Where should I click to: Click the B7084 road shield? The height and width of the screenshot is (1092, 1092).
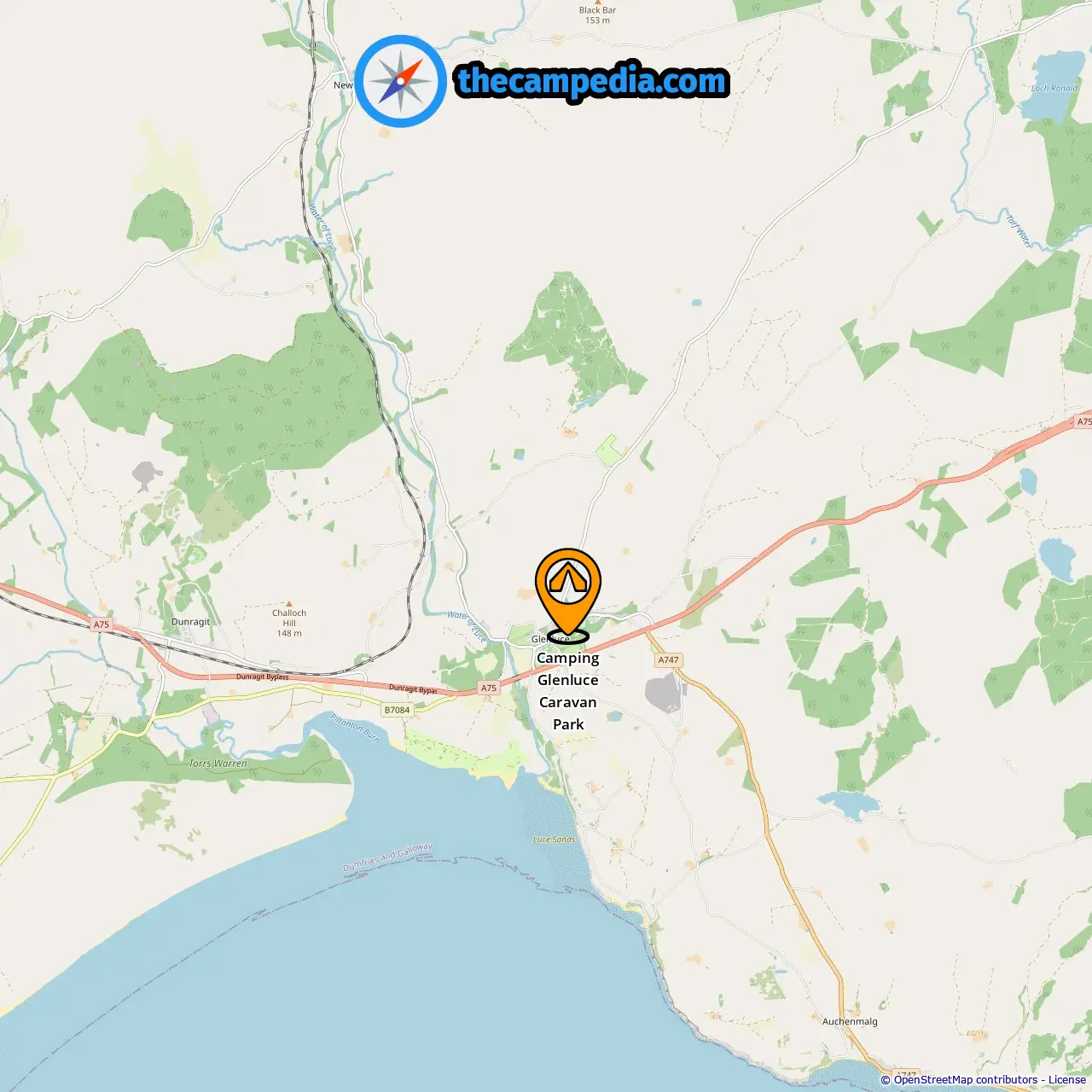point(397,710)
